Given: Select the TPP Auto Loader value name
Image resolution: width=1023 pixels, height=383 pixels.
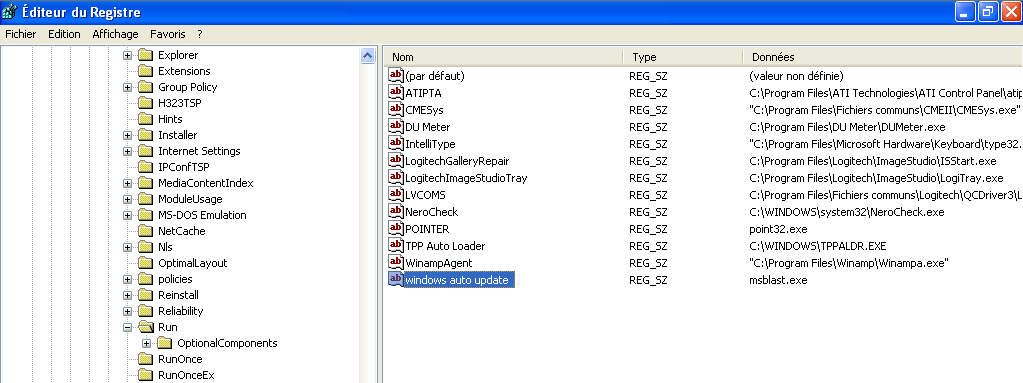Looking at the screenshot, I should coord(445,246).
